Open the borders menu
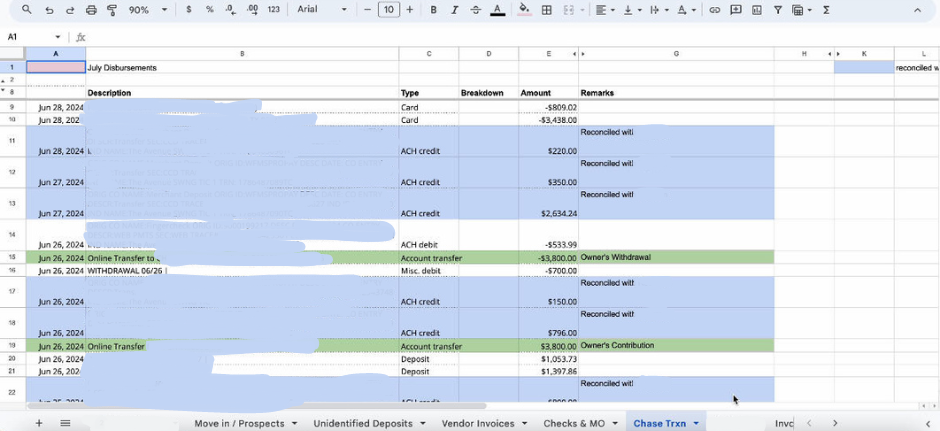This screenshot has width=940, height=431. (x=546, y=10)
